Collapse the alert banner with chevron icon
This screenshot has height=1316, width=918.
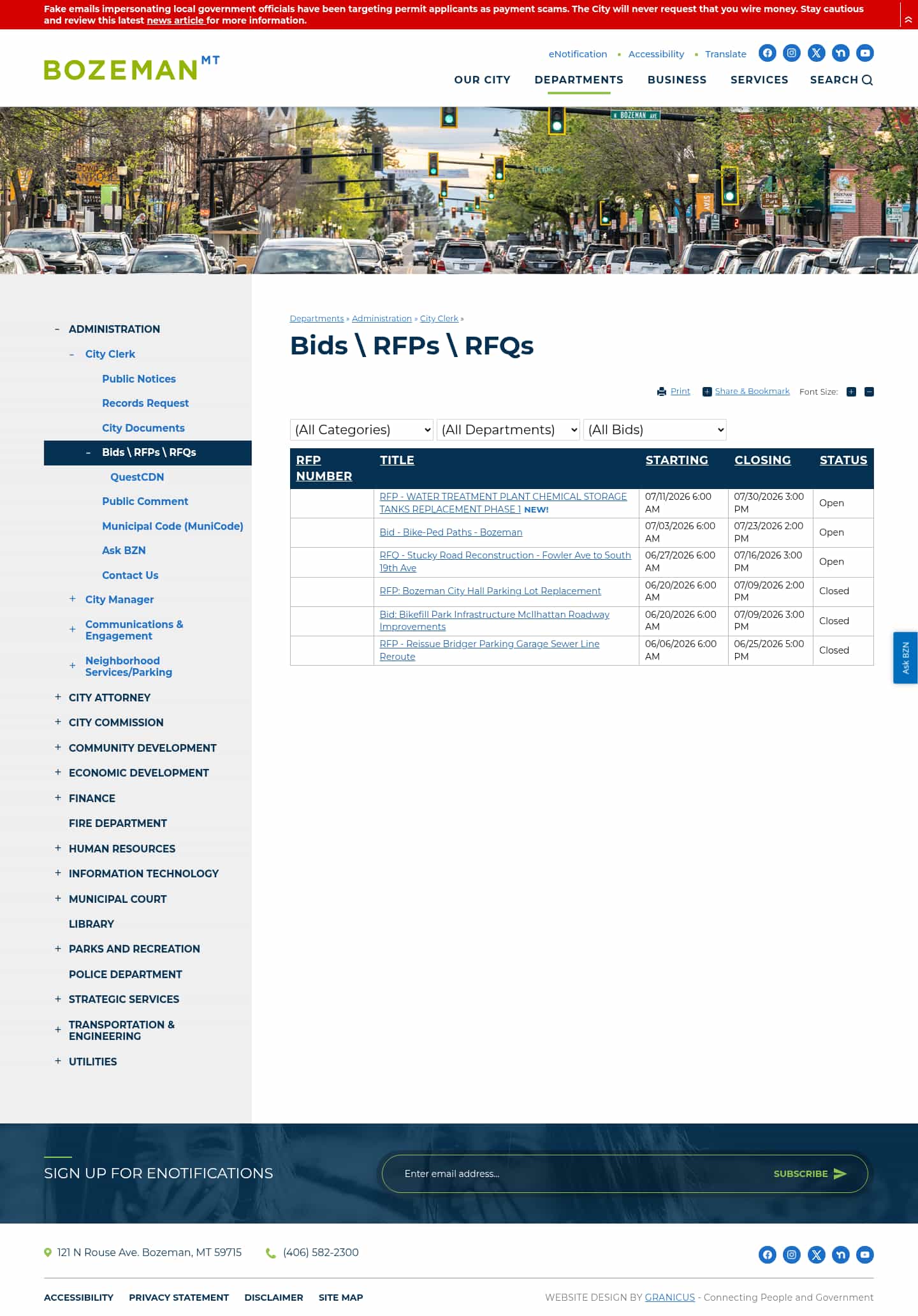pos(908,20)
